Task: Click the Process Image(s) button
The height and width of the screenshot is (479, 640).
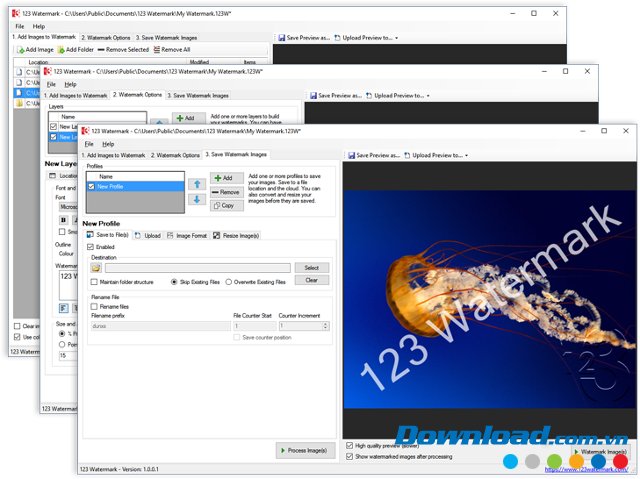Action: point(305,450)
